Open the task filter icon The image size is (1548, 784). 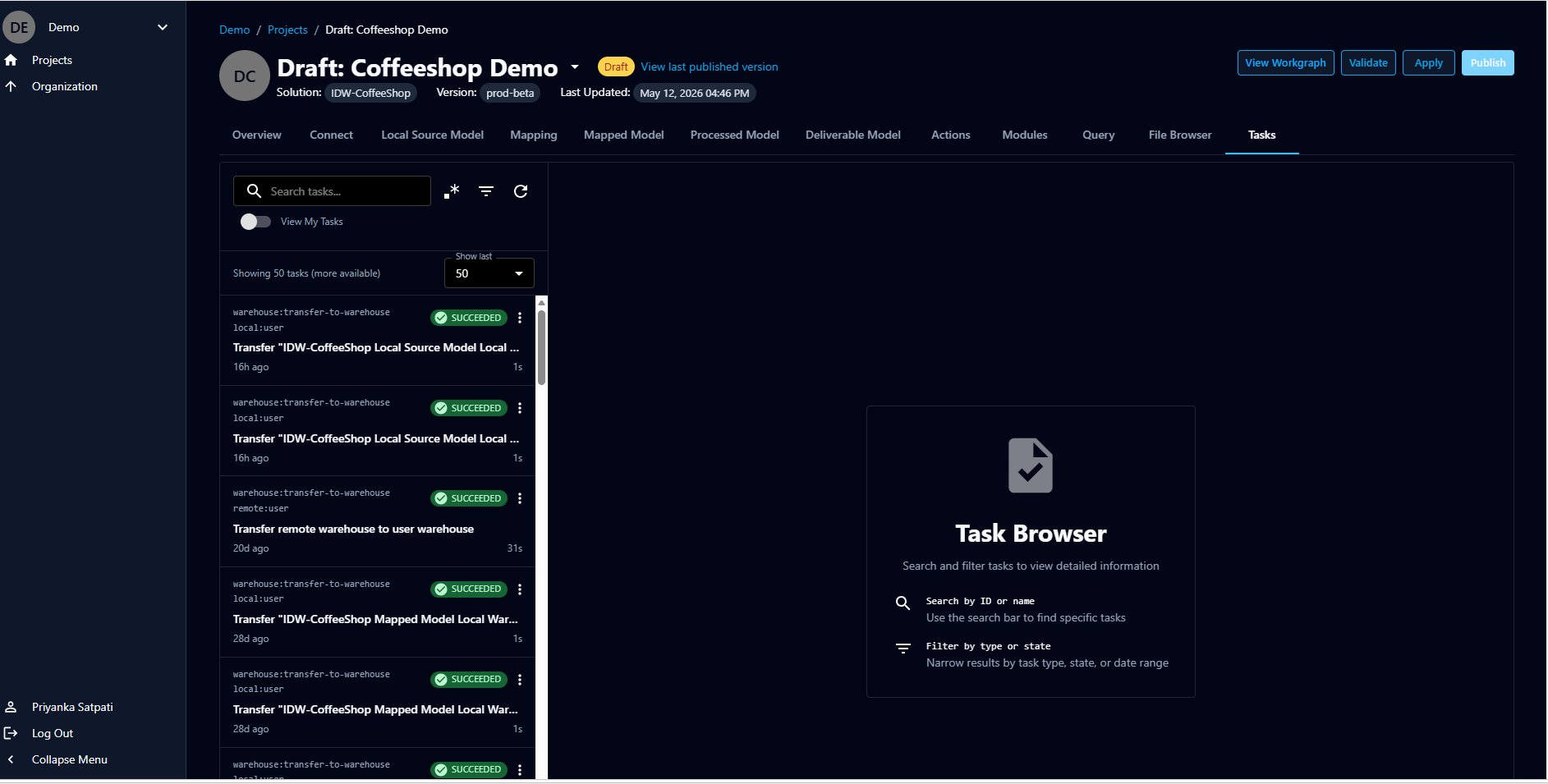486,191
